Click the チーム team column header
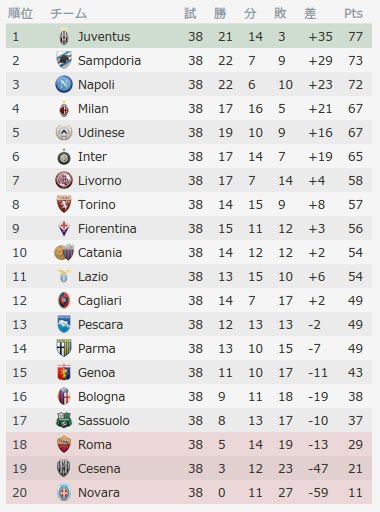This screenshot has height=512, width=380. tap(69, 13)
